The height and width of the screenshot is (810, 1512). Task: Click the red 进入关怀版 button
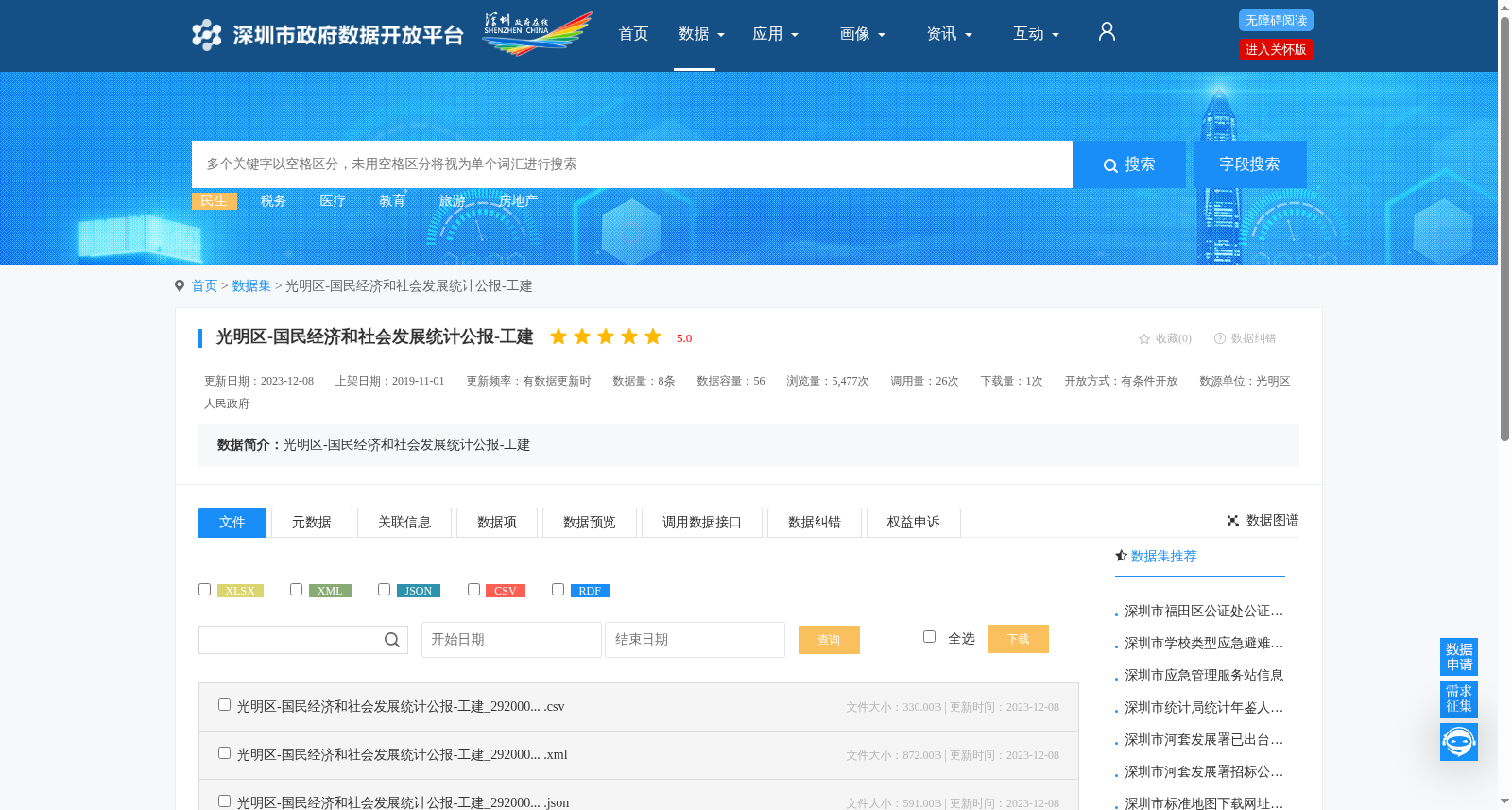click(1276, 50)
